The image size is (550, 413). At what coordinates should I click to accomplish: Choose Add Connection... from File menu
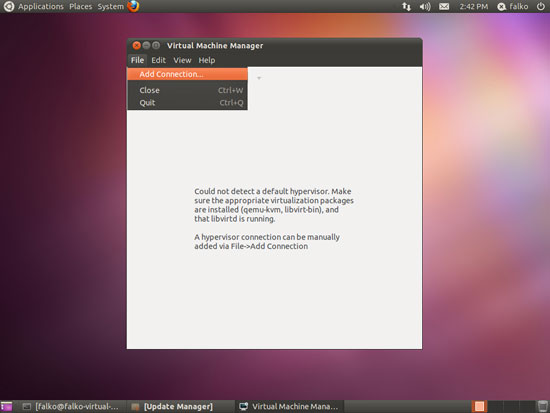tap(187, 74)
